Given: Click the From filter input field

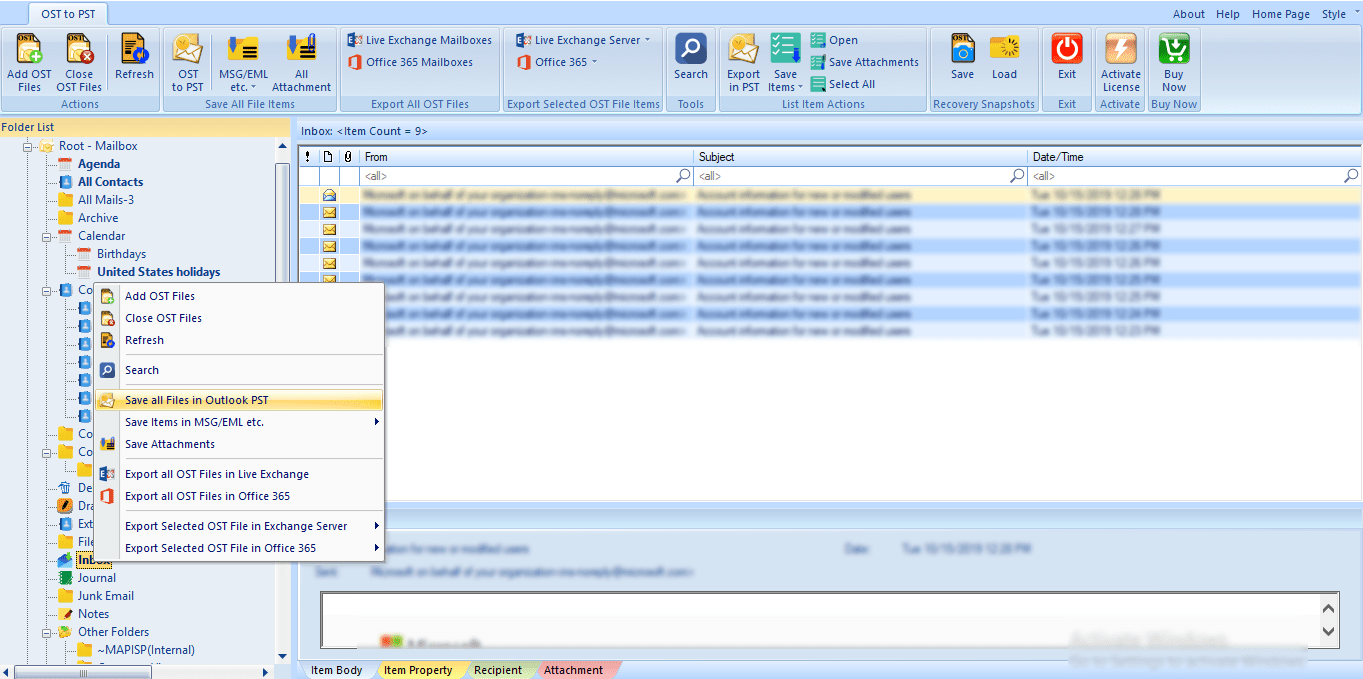Looking at the screenshot, I should 526,176.
